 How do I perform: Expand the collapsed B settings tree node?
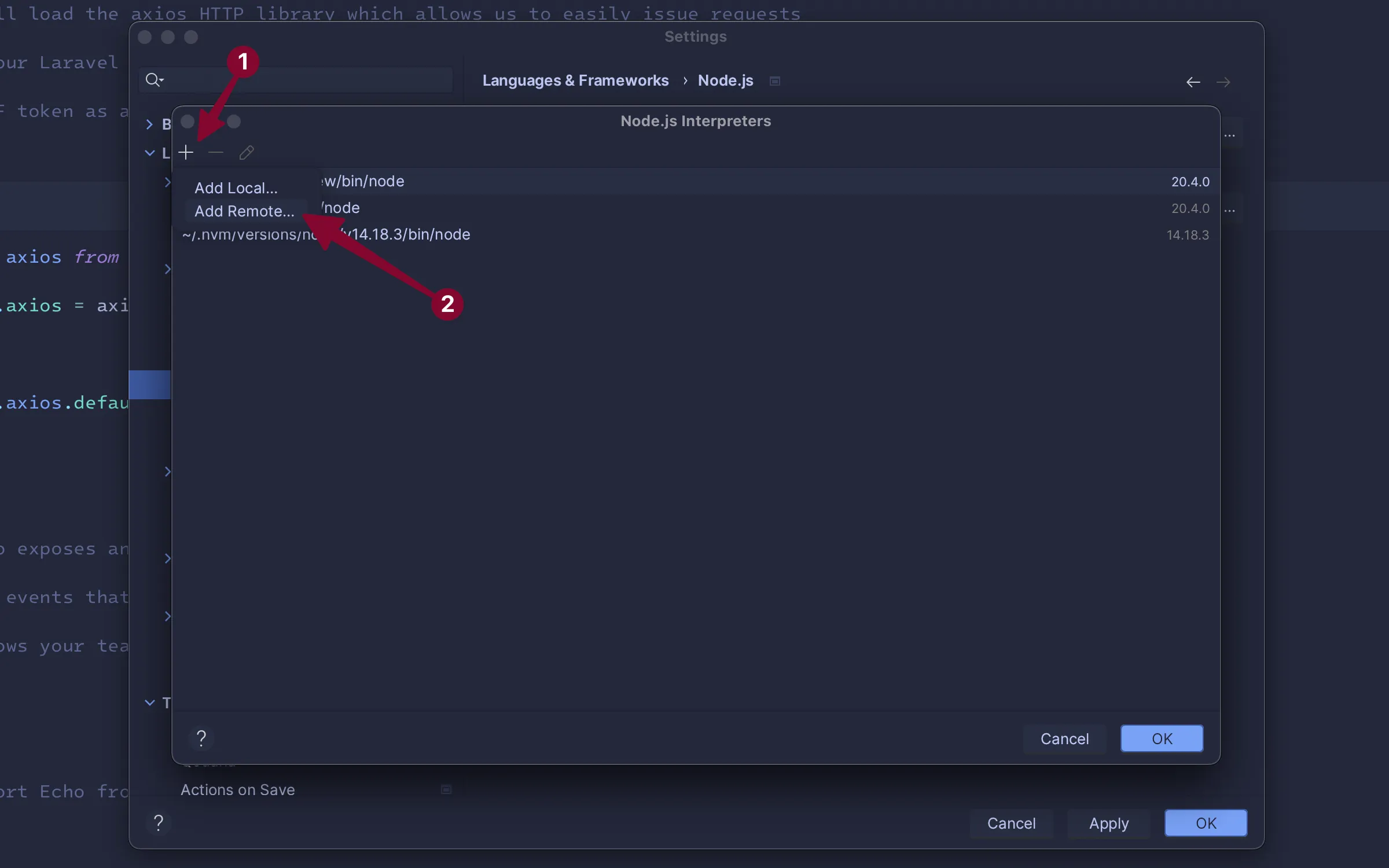coord(149,124)
